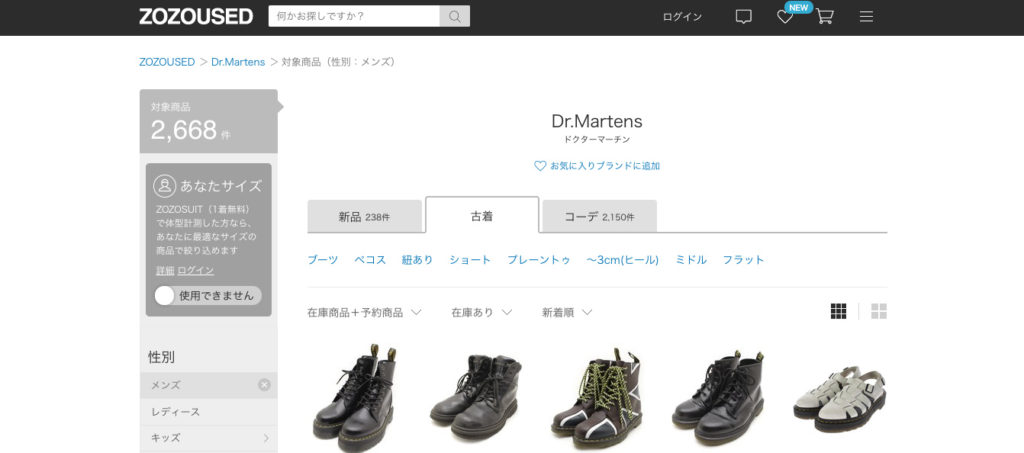Click the search magnifier button
The height and width of the screenshot is (453, 1024).
455,16
